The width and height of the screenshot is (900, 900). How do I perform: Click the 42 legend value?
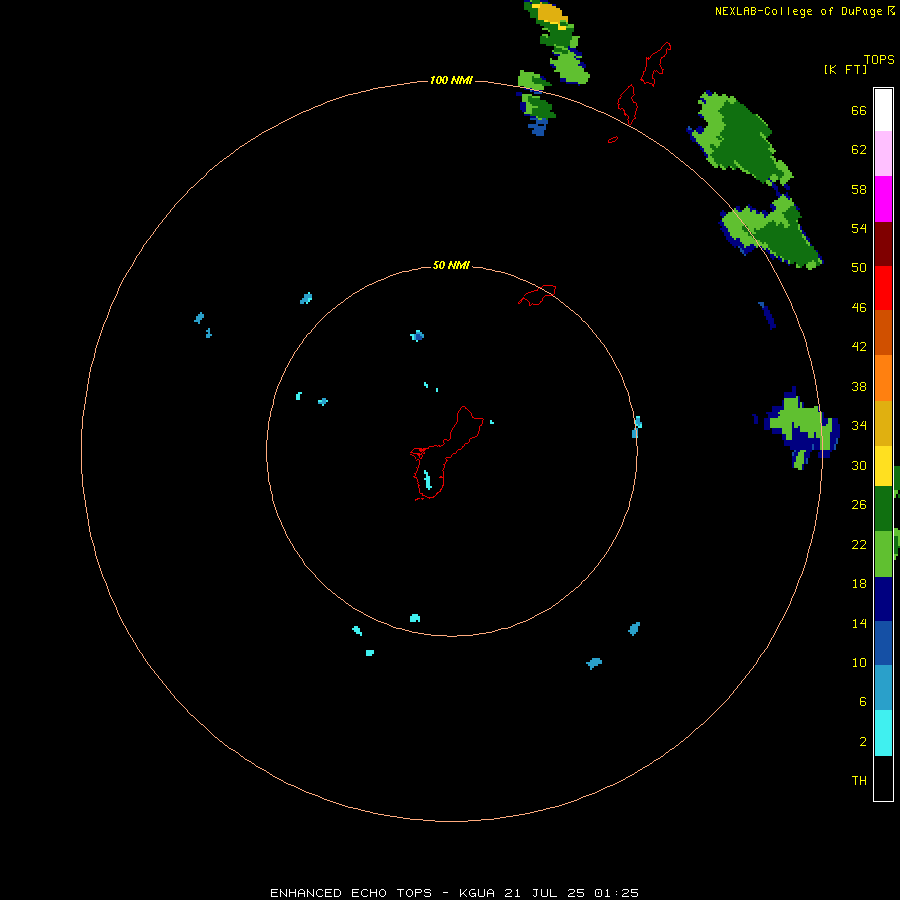[x=859, y=347]
